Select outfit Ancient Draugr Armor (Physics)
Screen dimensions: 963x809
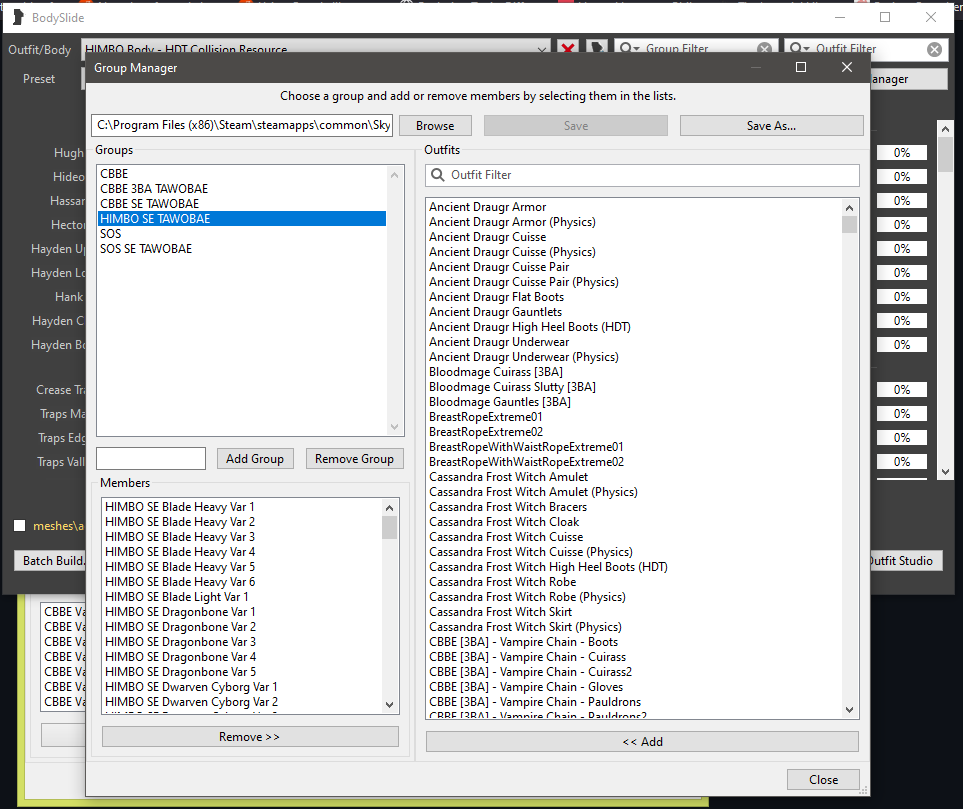(634, 222)
